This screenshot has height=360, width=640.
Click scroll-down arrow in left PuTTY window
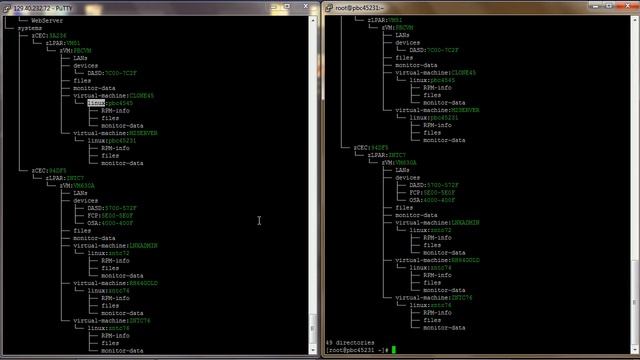tap(313, 350)
